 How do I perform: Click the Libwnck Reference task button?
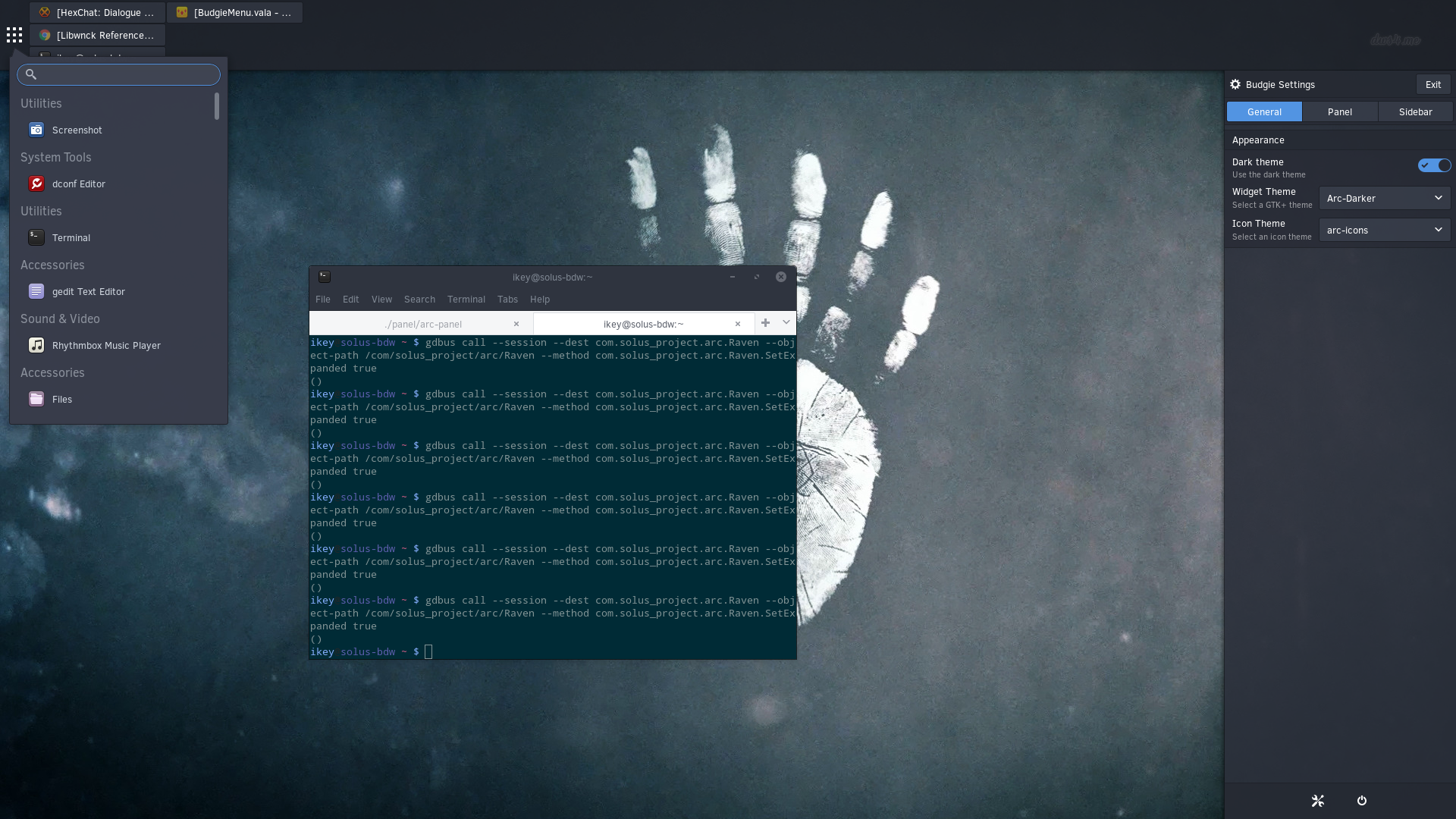tap(98, 35)
